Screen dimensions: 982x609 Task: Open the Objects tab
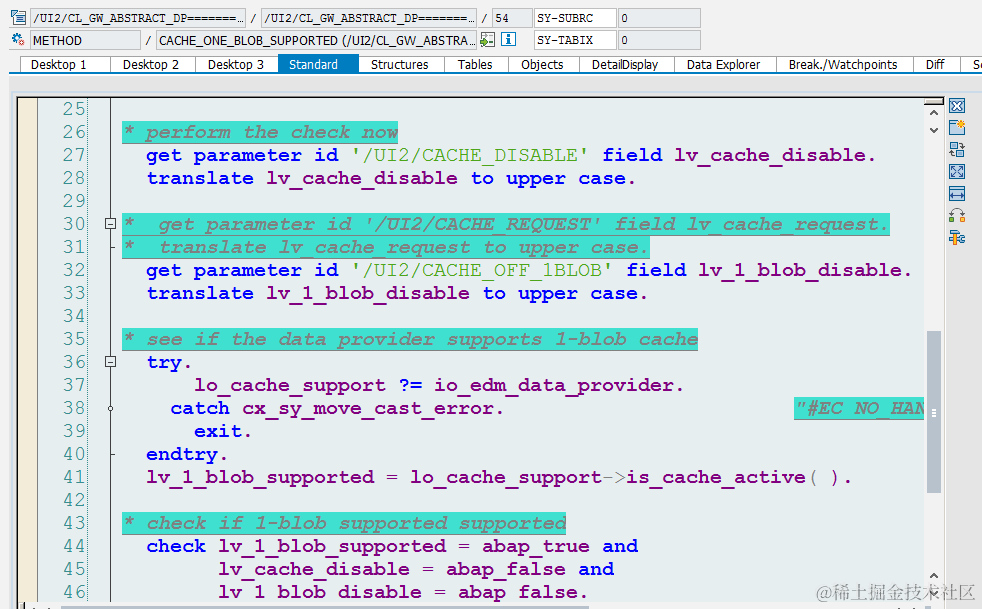point(543,65)
